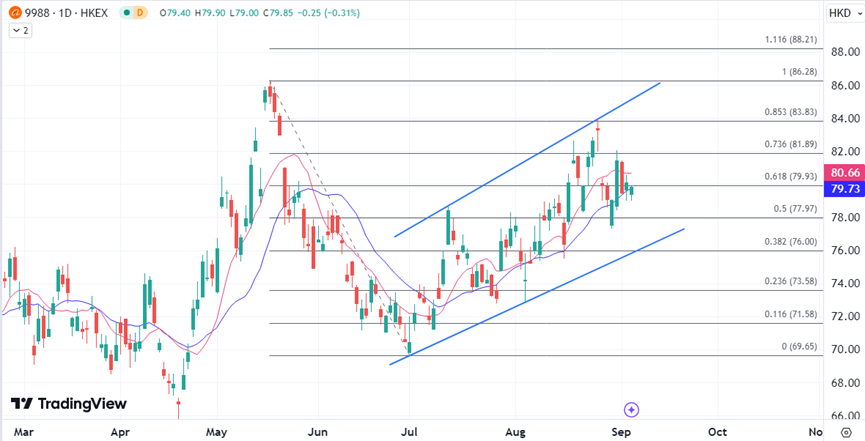Click the purple event marker icon

tap(631, 409)
